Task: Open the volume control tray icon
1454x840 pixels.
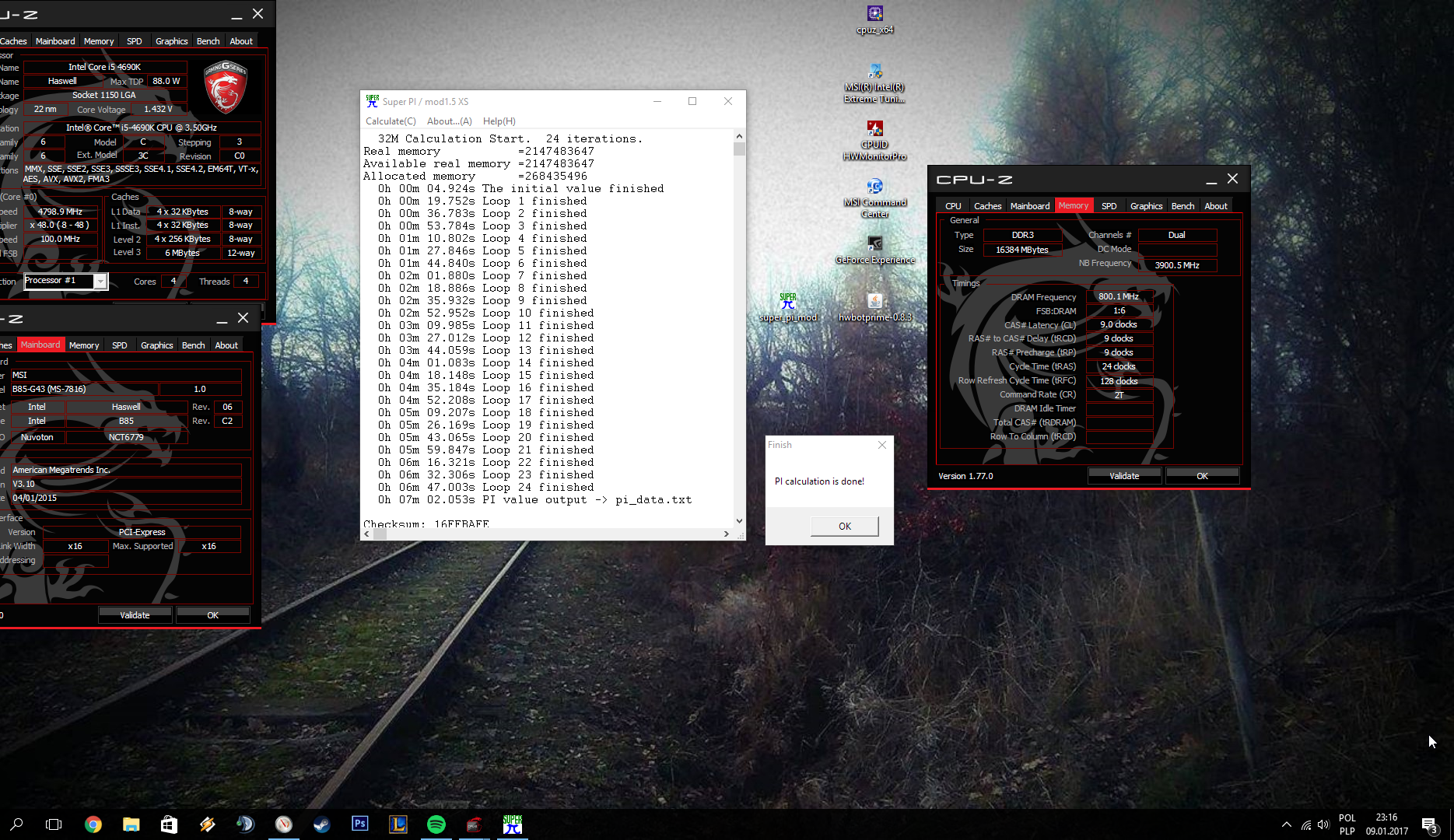Action: click(1323, 824)
